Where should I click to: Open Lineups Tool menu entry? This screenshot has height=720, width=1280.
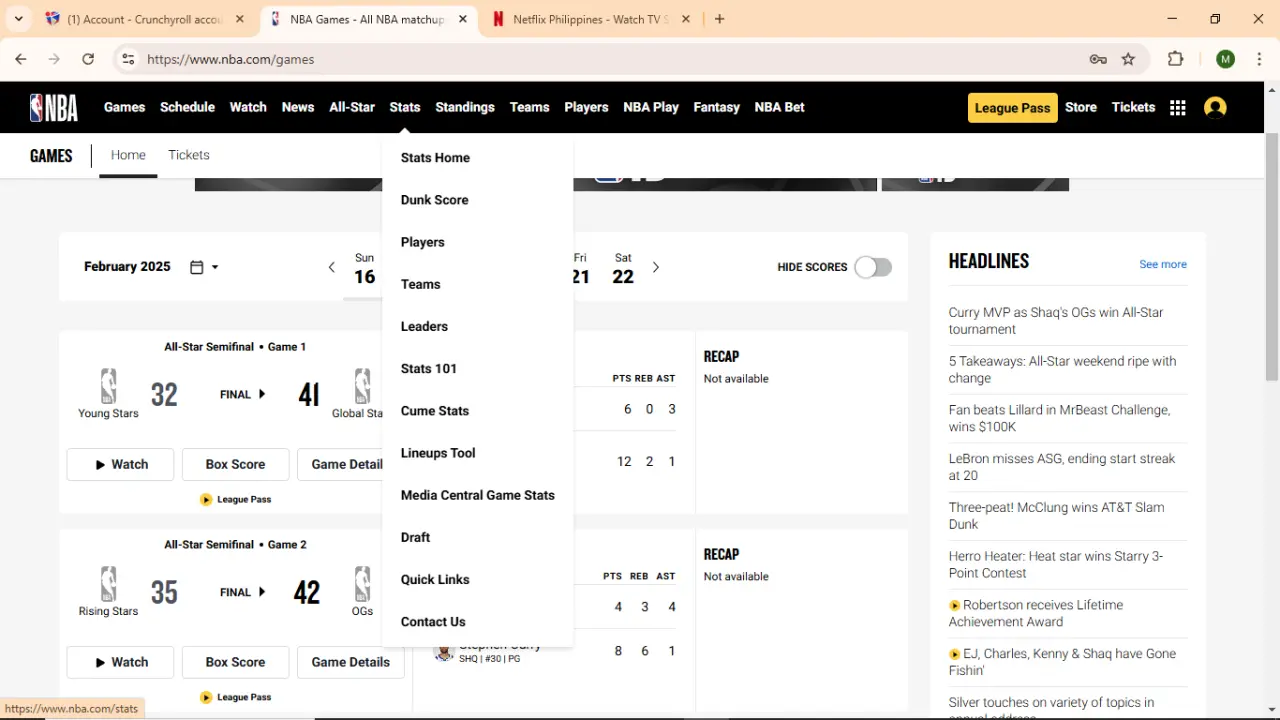point(437,453)
